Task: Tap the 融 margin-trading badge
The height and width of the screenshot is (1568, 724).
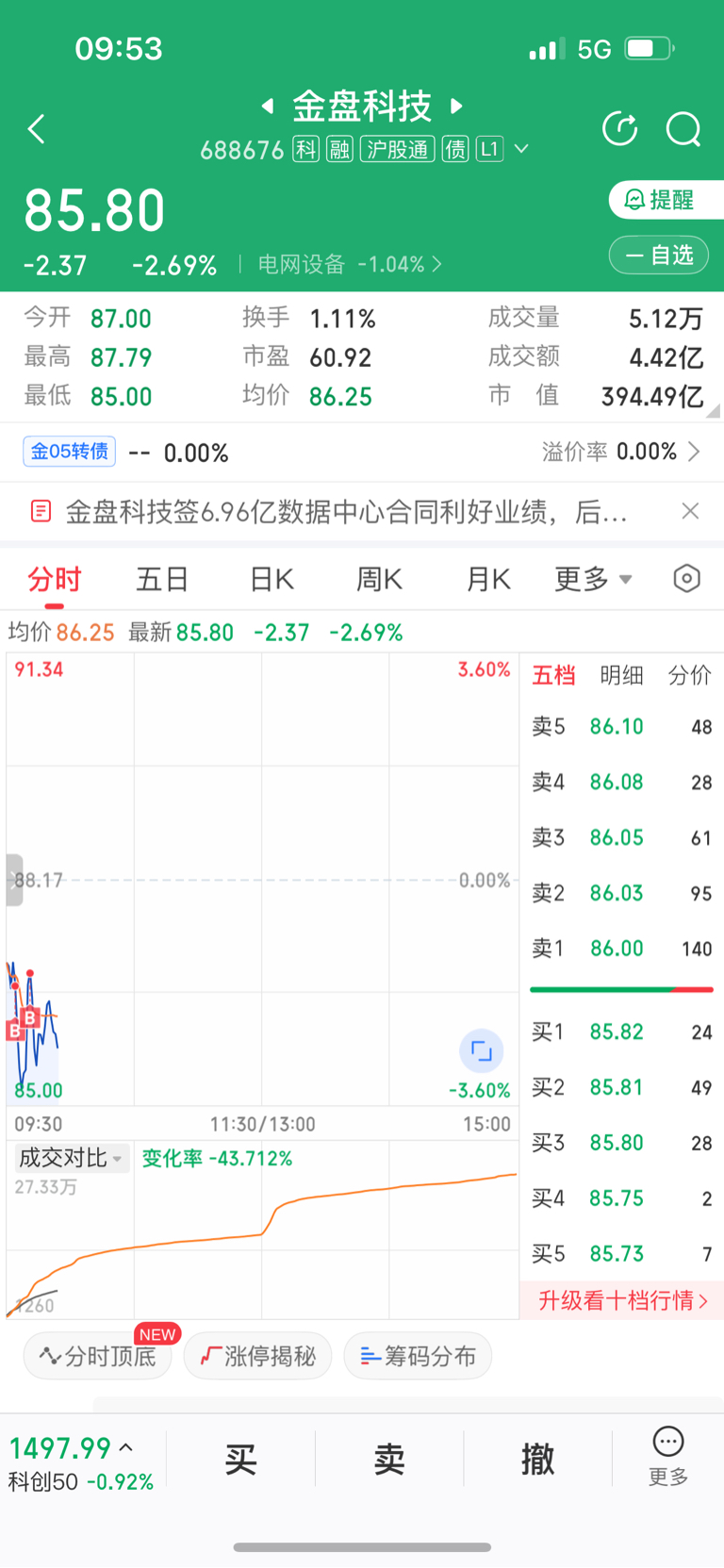Action: click(339, 149)
